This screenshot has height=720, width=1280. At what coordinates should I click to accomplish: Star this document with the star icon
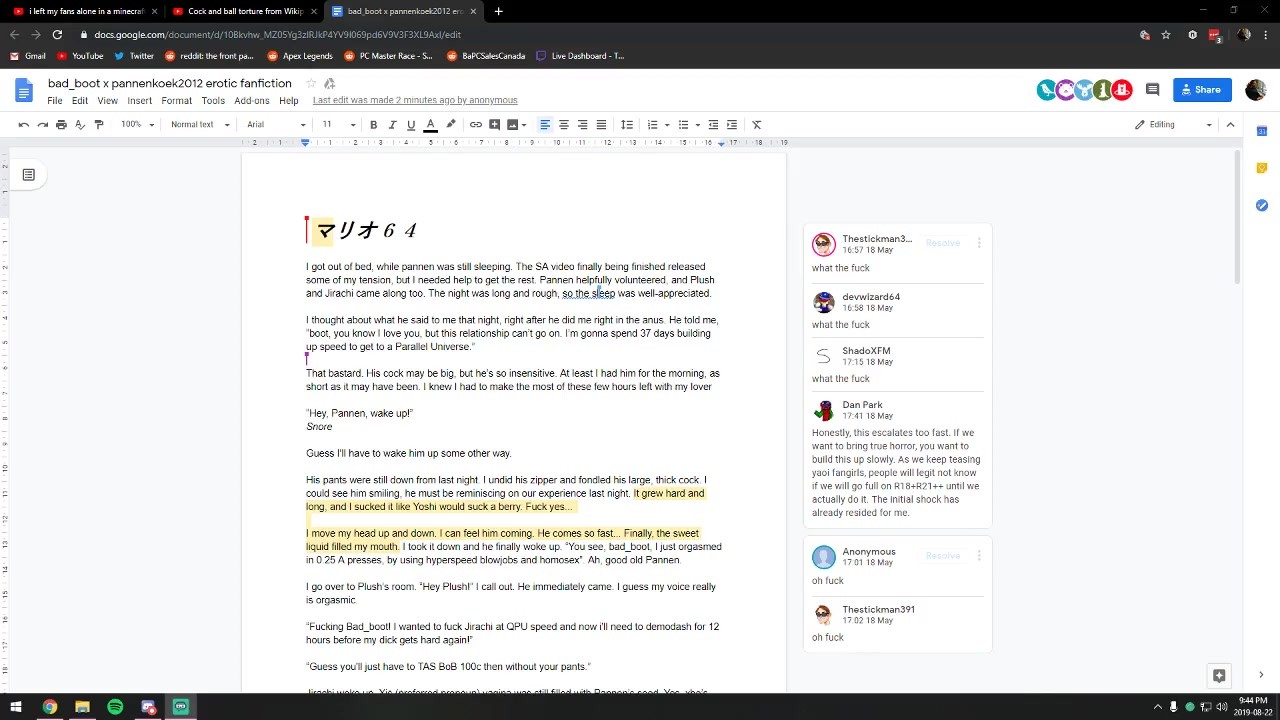click(311, 83)
